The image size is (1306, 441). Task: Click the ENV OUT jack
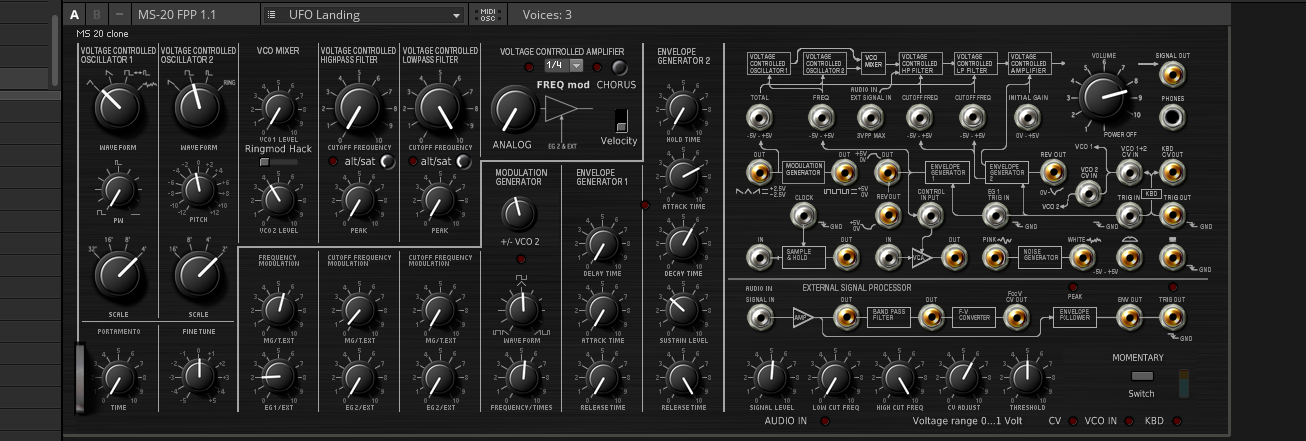(1129, 318)
